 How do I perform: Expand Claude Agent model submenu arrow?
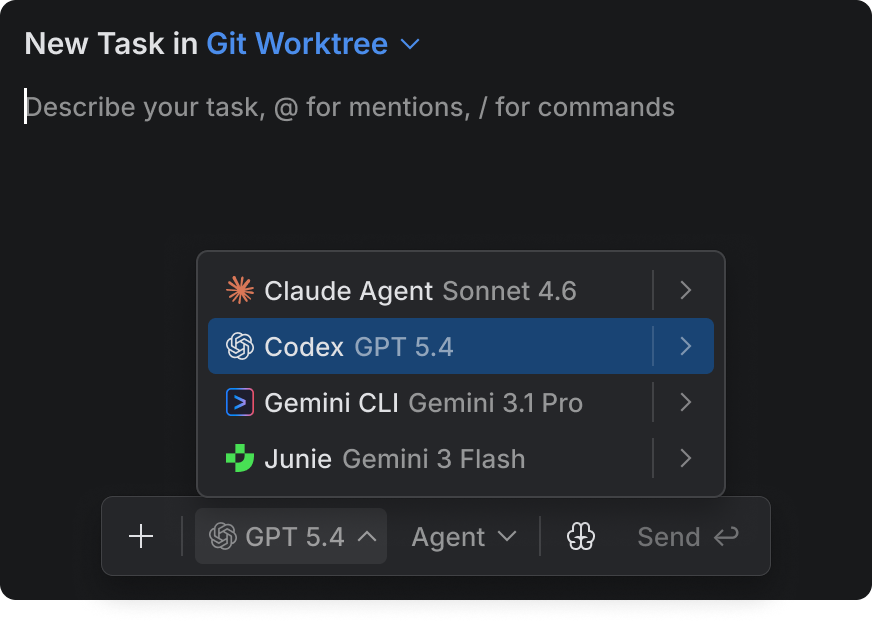[x=685, y=291]
